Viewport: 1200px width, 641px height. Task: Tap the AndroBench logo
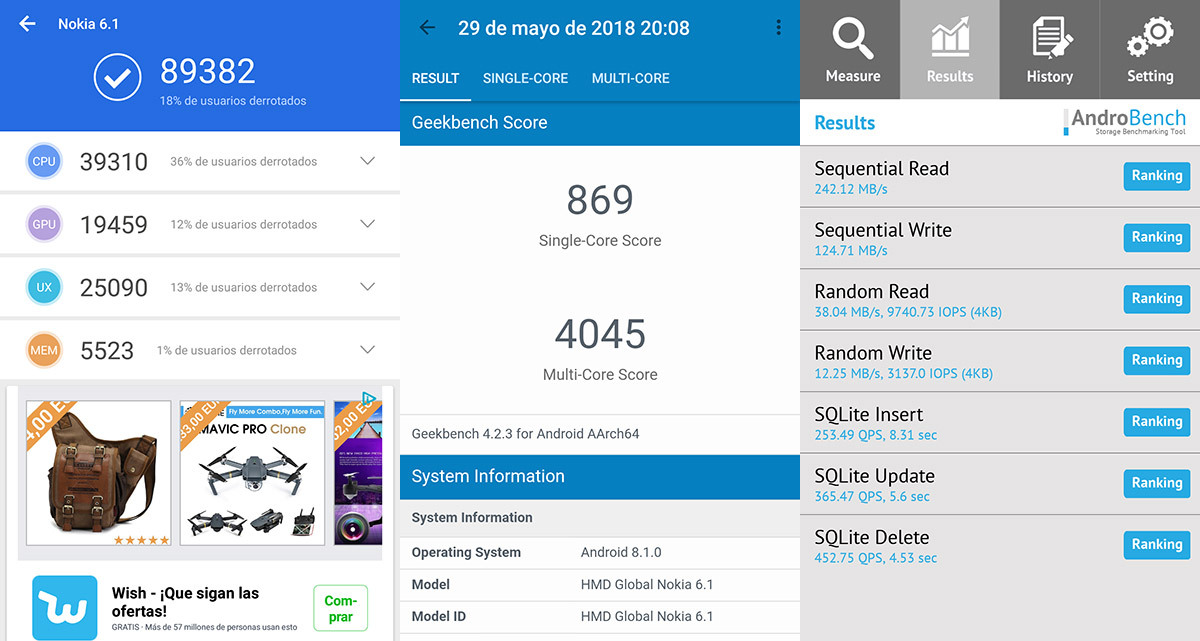point(1125,122)
